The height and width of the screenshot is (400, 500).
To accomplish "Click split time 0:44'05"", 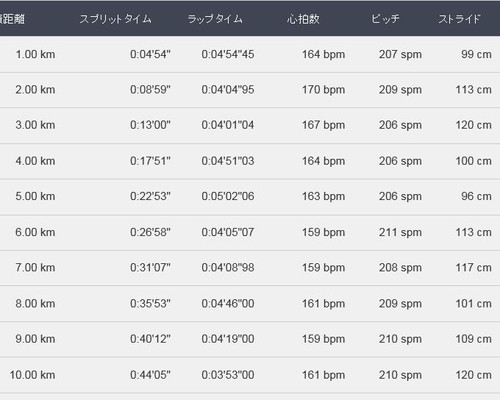I will click(x=150, y=375).
